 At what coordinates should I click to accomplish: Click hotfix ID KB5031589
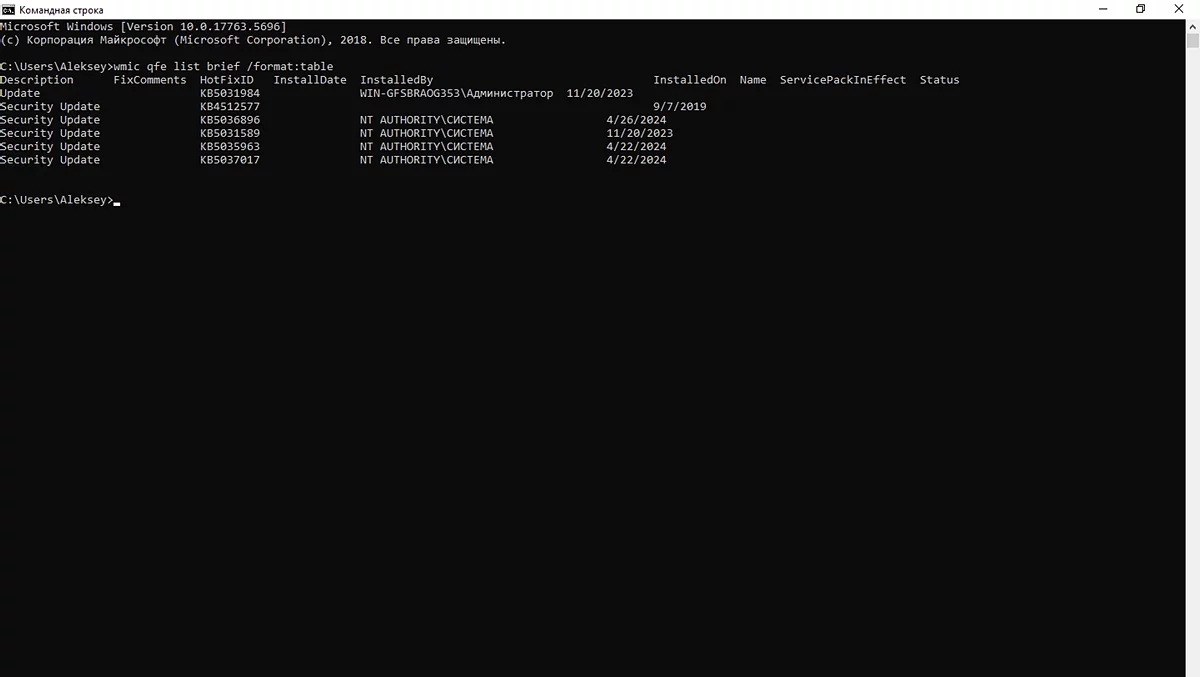click(x=230, y=133)
